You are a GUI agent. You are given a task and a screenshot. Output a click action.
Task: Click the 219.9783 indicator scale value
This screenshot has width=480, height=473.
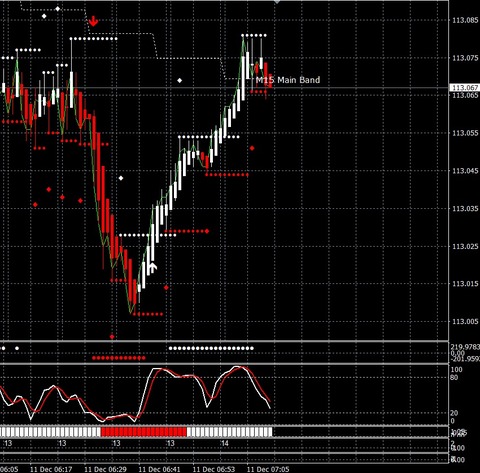point(465,347)
